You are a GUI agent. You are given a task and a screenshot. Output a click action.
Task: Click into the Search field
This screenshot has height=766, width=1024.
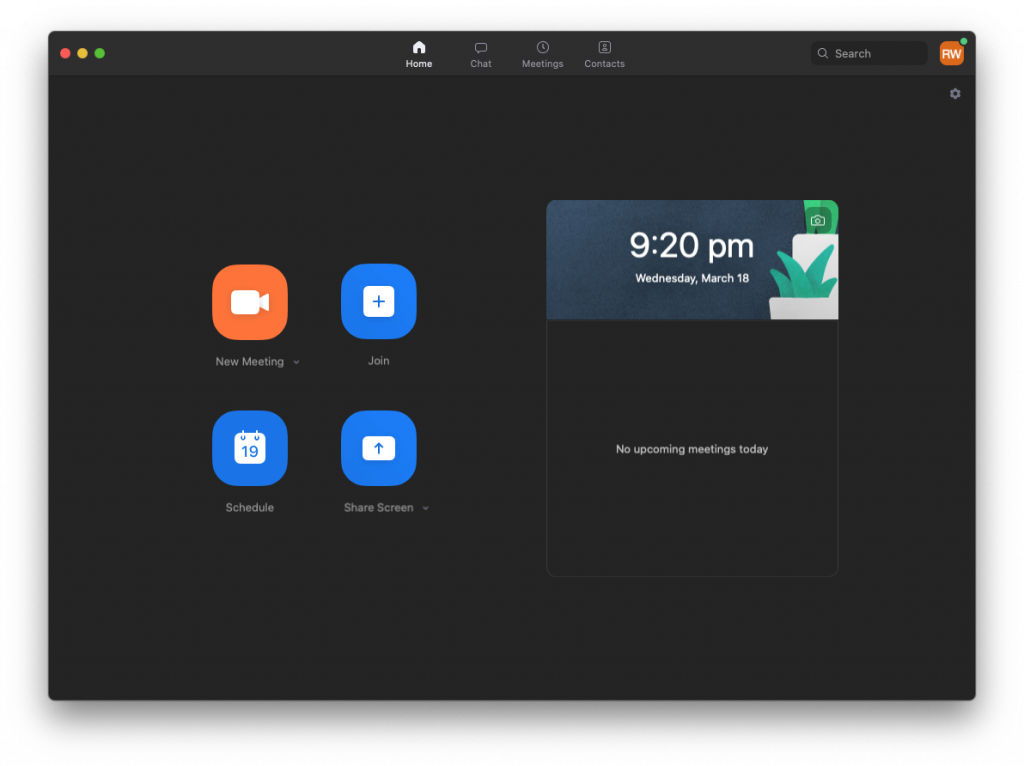(869, 54)
